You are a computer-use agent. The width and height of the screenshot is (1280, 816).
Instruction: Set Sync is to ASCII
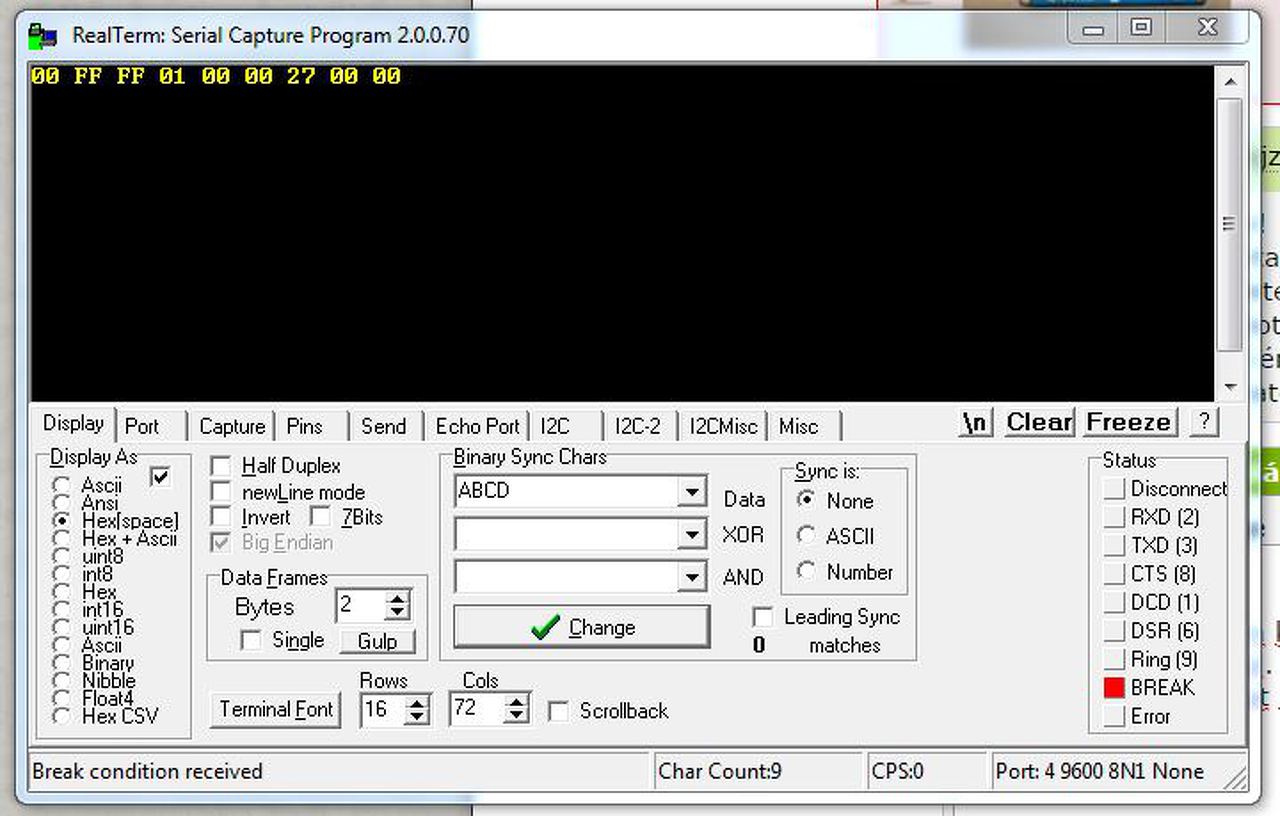pos(806,536)
